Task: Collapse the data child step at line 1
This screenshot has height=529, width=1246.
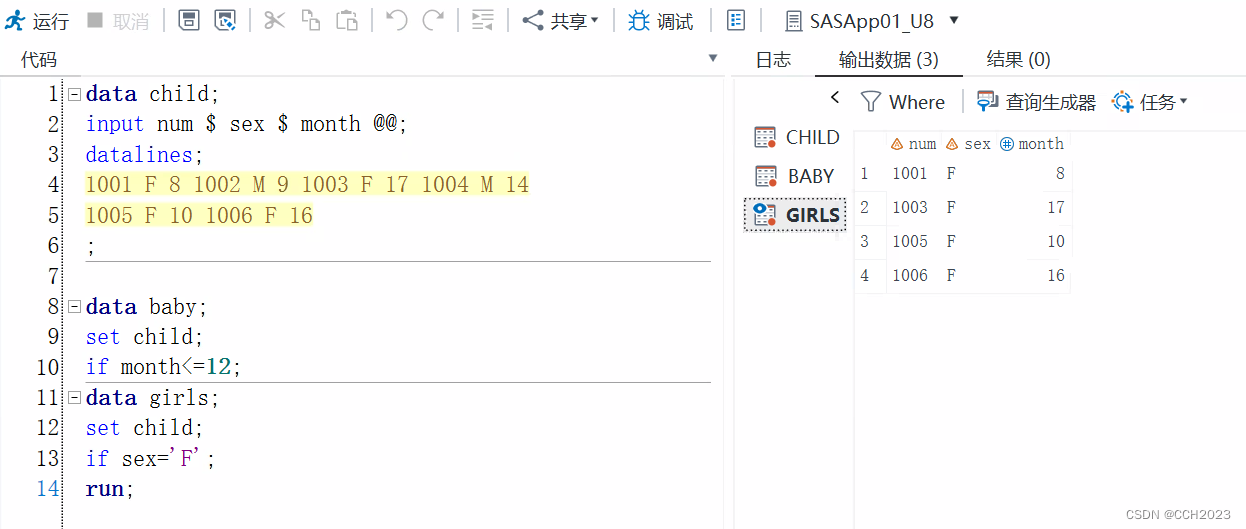Action: (x=74, y=94)
